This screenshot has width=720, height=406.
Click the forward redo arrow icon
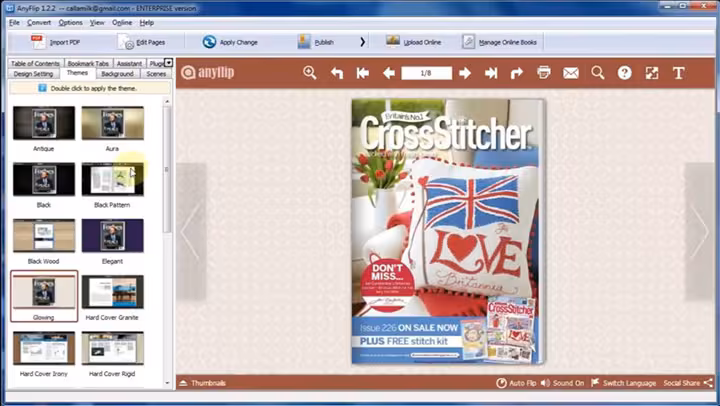click(517, 73)
